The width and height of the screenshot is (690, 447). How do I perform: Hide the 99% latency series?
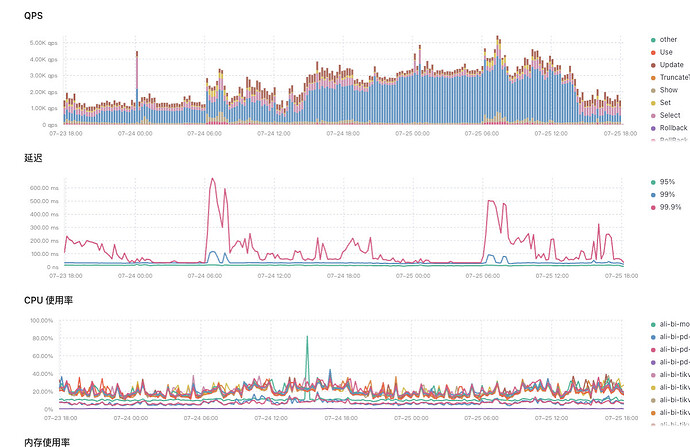pyautogui.click(x=663, y=194)
